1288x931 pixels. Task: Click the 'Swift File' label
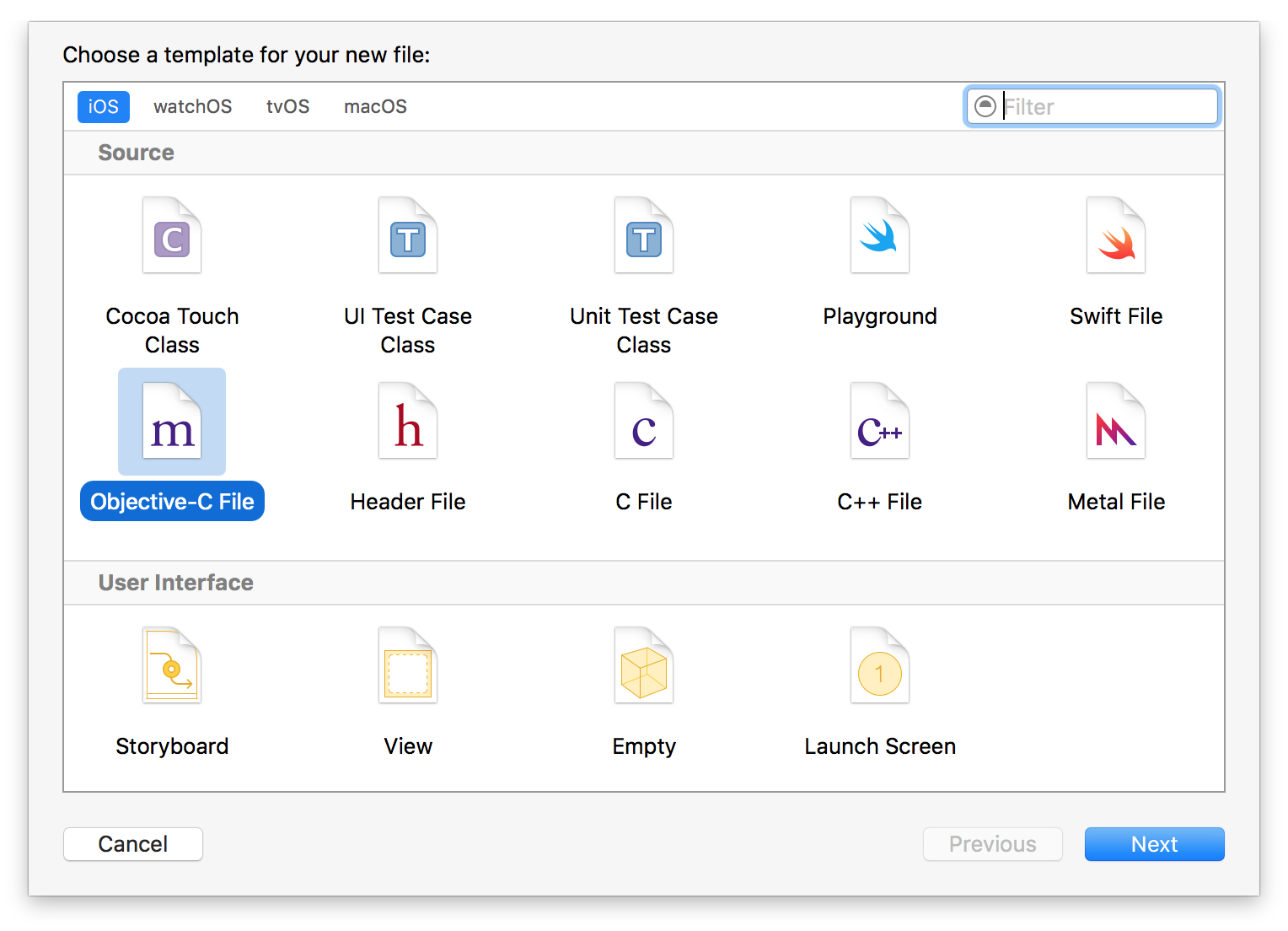point(1116,316)
